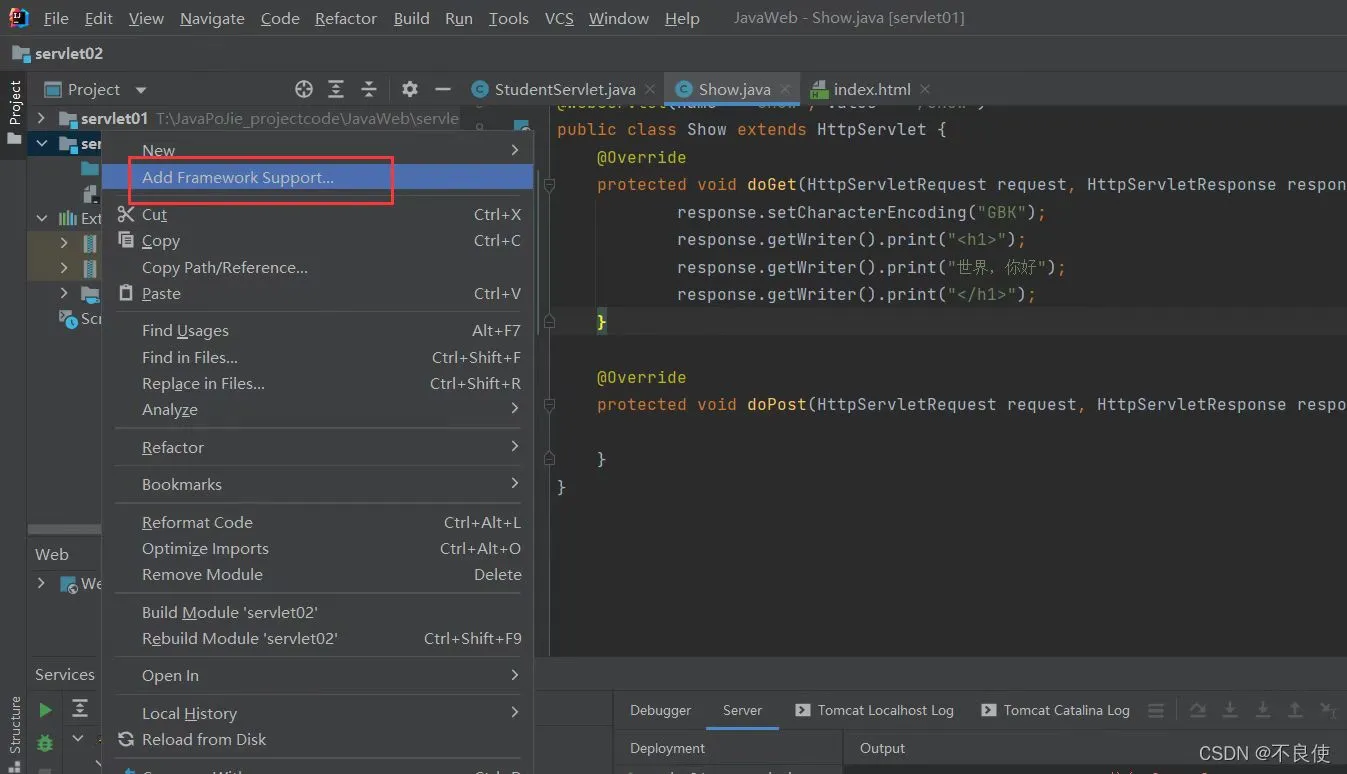Click the Collapse All icon in Project panel
Image resolution: width=1347 pixels, height=774 pixels.
click(x=369, y=89)
